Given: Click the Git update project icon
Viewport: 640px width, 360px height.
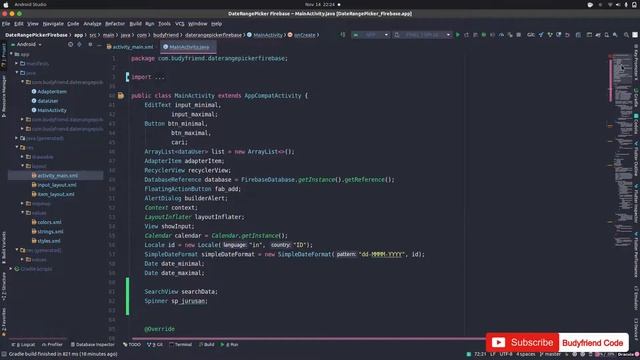Looking at the screenshot, I should (x=541, y=35).
